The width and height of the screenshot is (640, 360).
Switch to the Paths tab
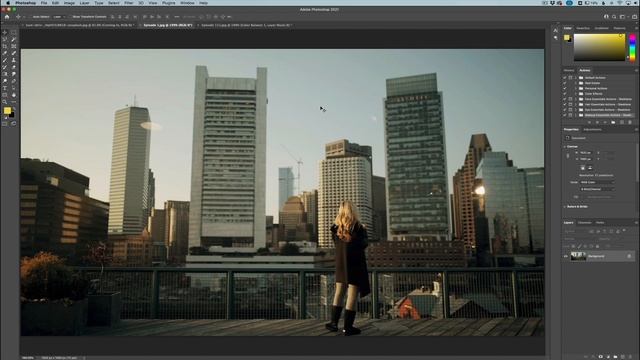[600, 222]
